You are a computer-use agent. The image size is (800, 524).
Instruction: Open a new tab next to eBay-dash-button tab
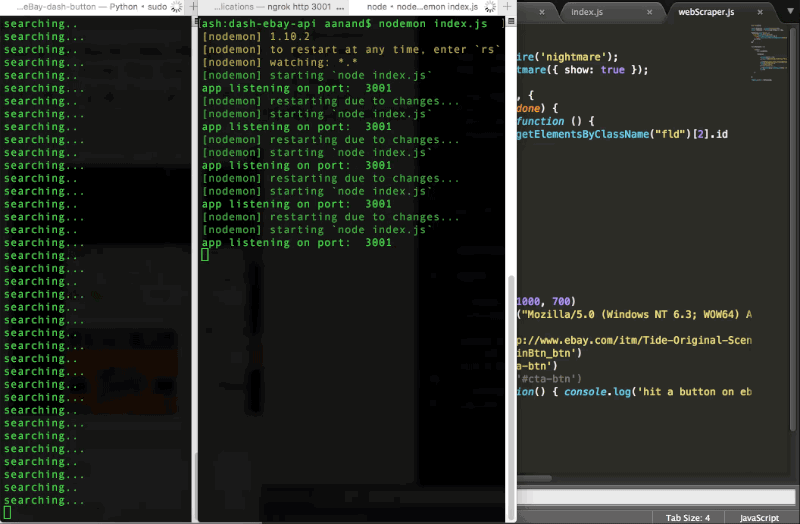pos(193,7)
